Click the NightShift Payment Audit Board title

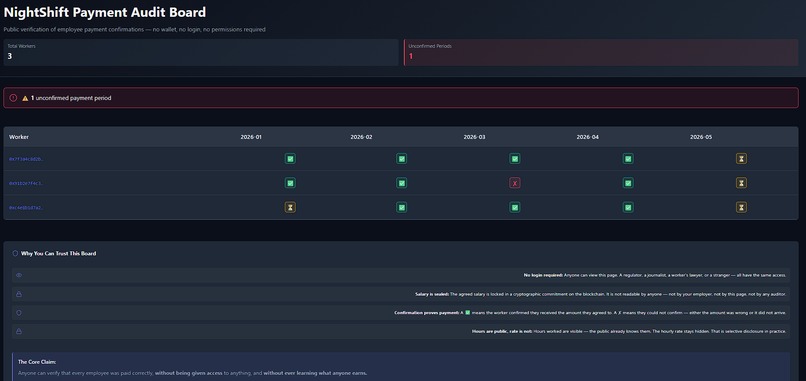[x=105, y=12]
